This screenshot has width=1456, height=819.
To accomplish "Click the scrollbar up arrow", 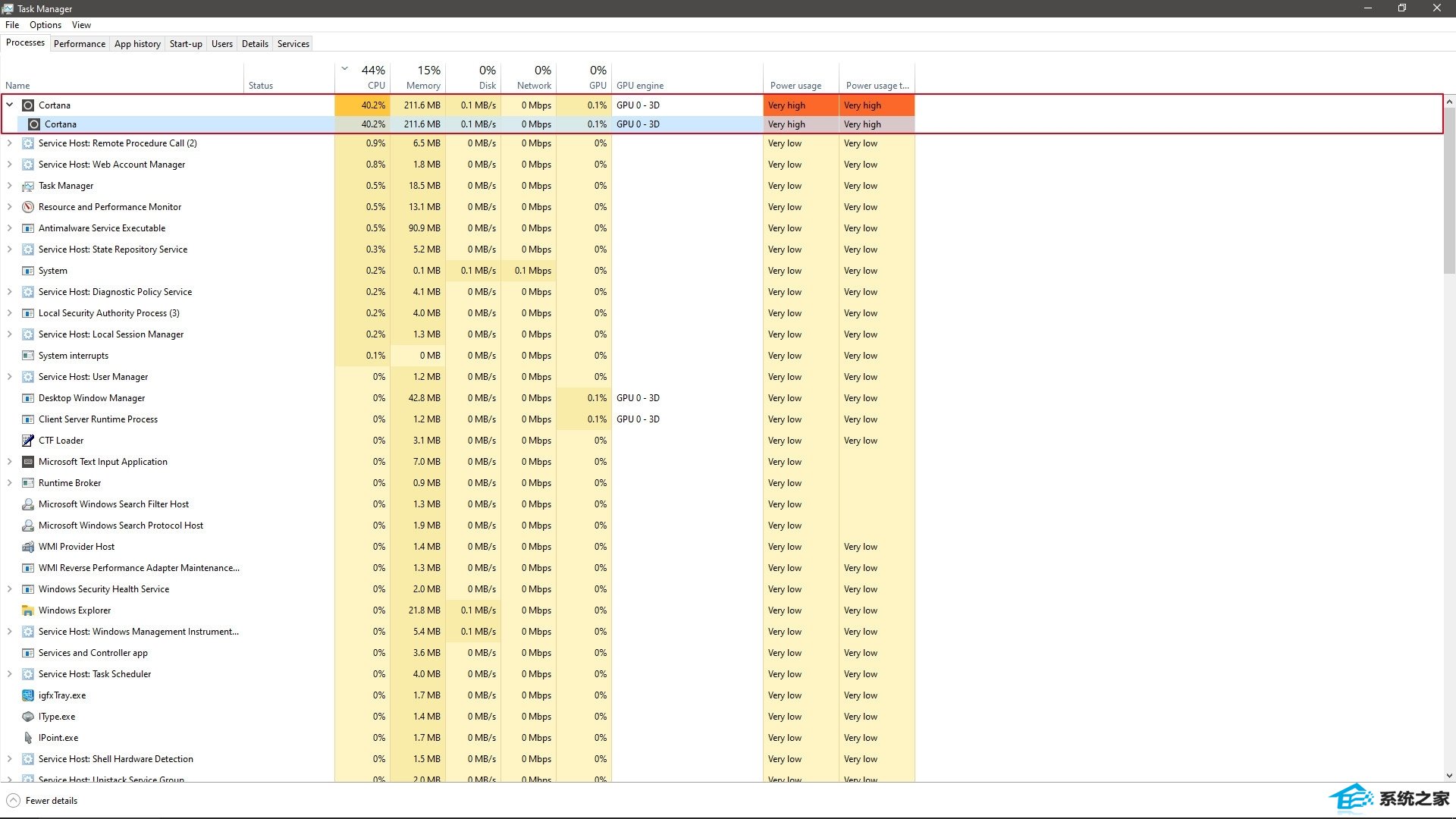I will point(1449,102).
